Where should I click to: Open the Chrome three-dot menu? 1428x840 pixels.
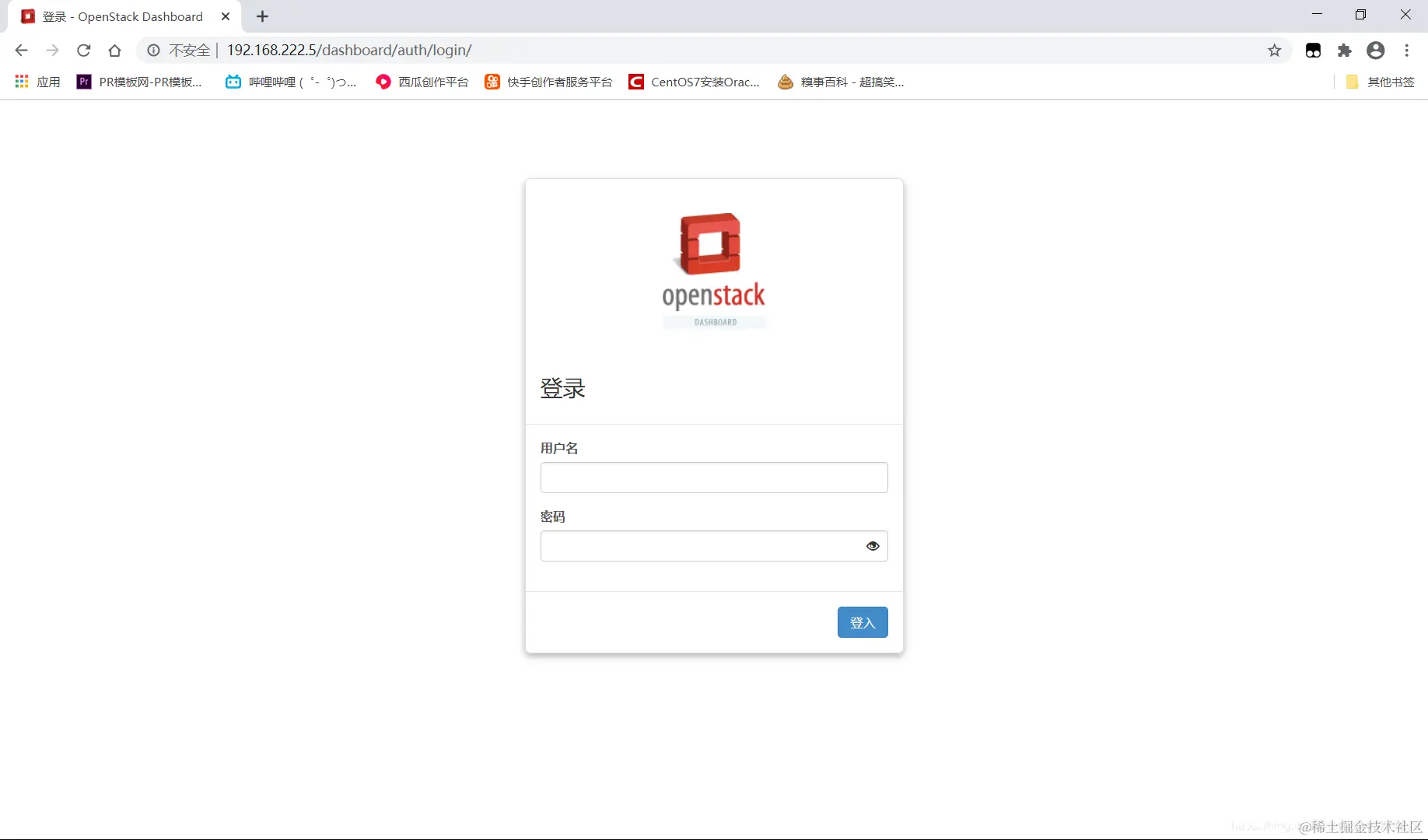coord(1408,50)
